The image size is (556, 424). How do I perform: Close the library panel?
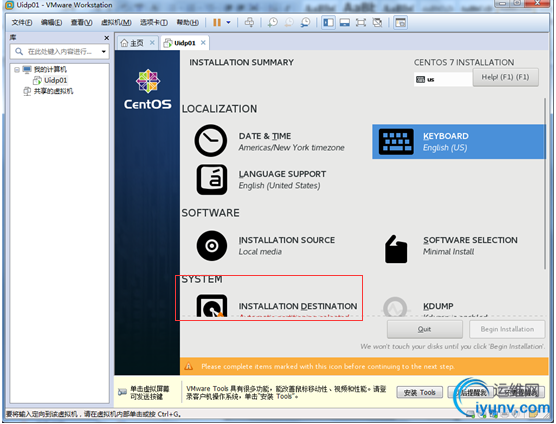click(106, 38)
